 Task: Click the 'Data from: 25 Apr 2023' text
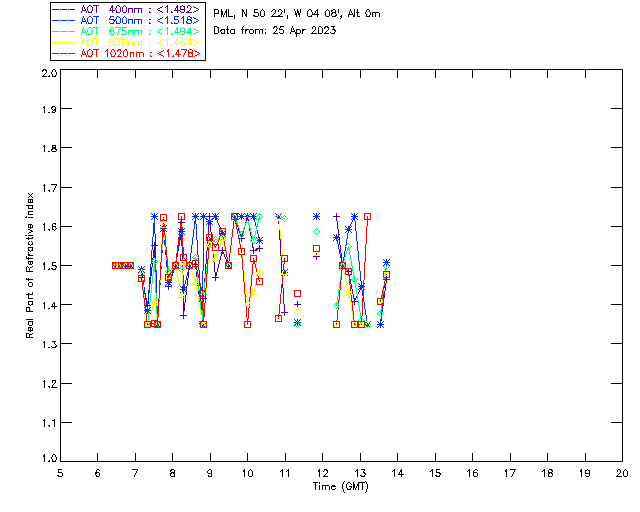tap(275, 31)
